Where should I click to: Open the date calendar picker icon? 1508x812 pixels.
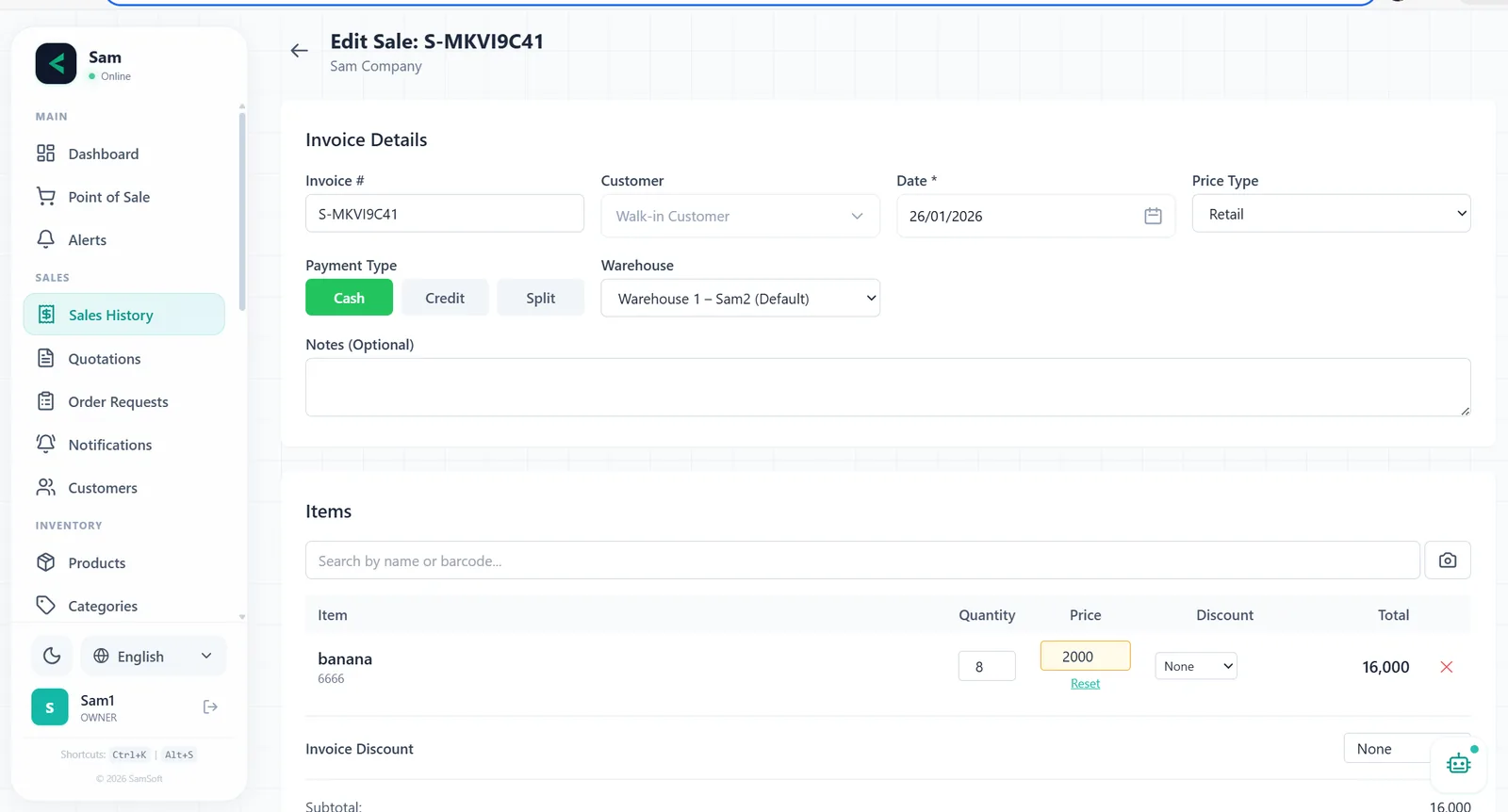click(1153, 216)
